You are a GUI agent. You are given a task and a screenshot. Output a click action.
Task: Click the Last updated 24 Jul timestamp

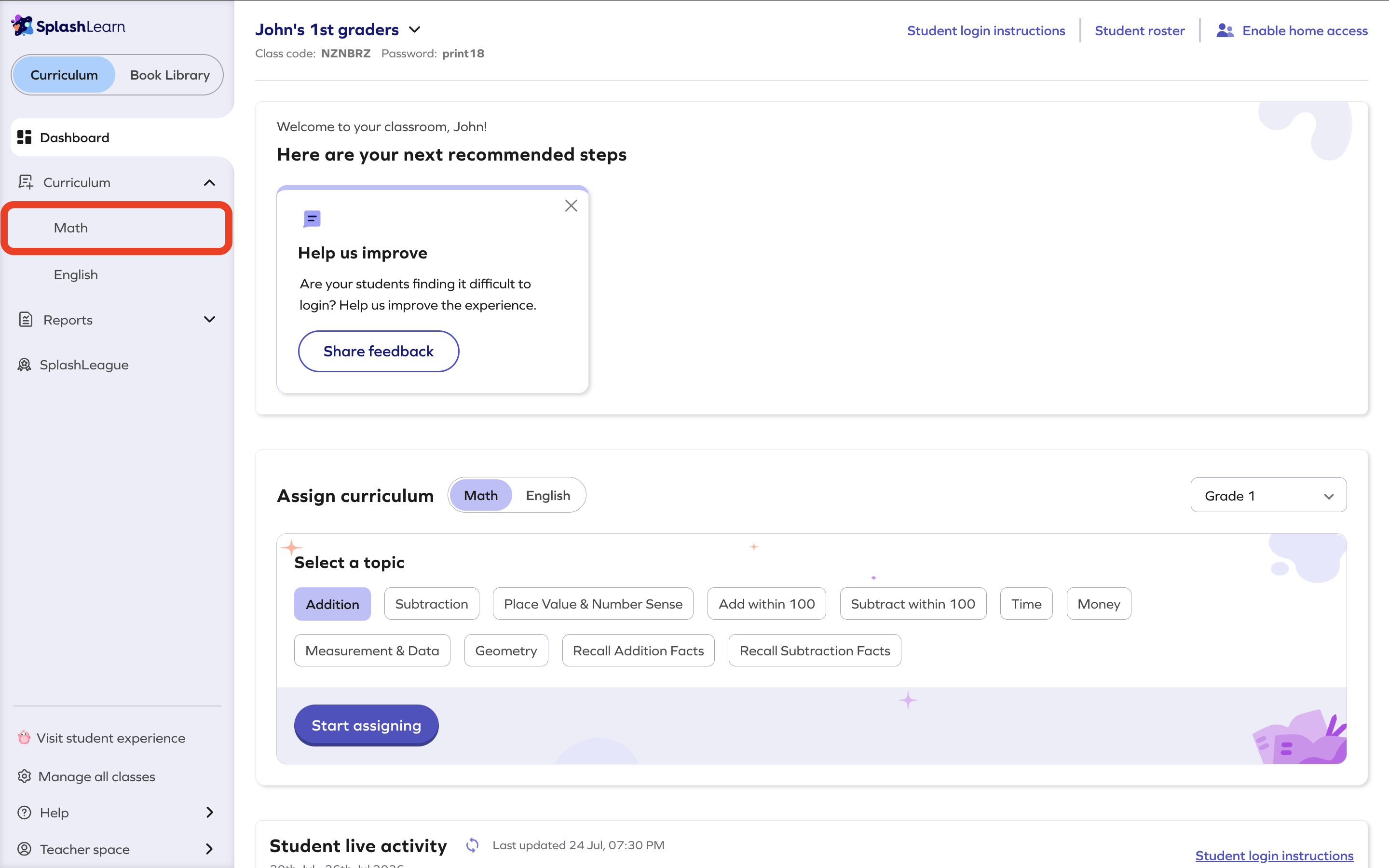coord(579,845)
